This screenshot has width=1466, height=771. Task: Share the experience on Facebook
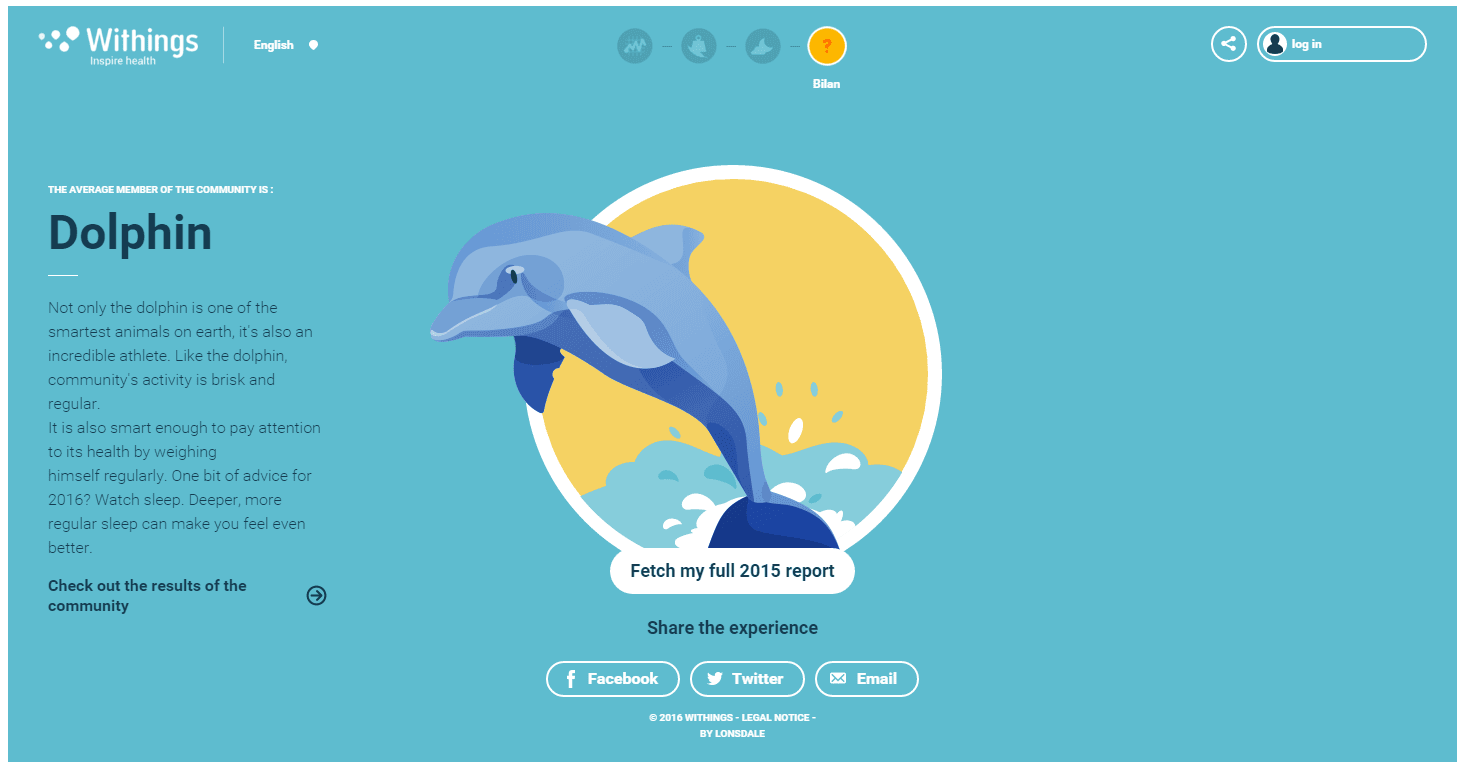click(613, 679)
